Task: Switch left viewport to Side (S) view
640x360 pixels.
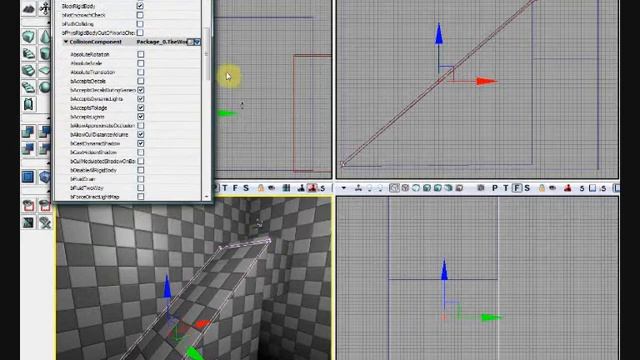Action: click(246, 188)
